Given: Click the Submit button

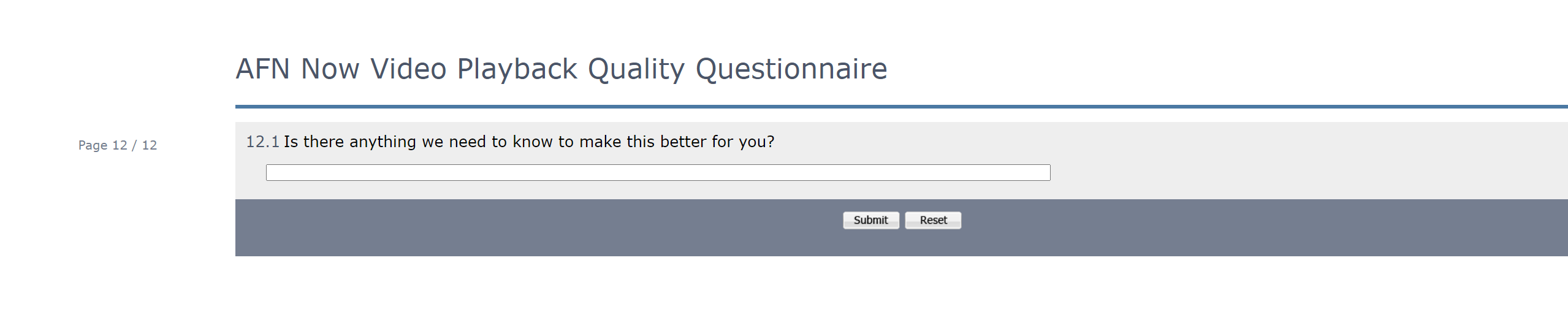Looking at the screenshot, I should 870,220.
